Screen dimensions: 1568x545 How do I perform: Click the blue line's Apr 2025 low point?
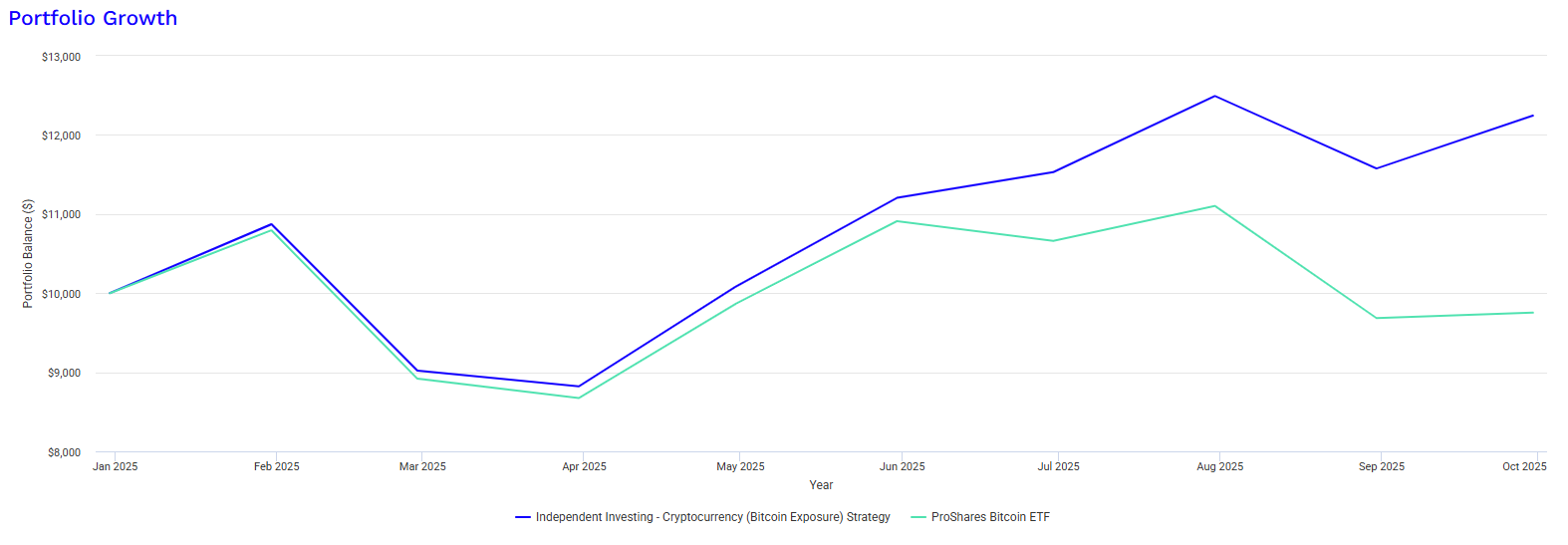[x=579, y=387]
